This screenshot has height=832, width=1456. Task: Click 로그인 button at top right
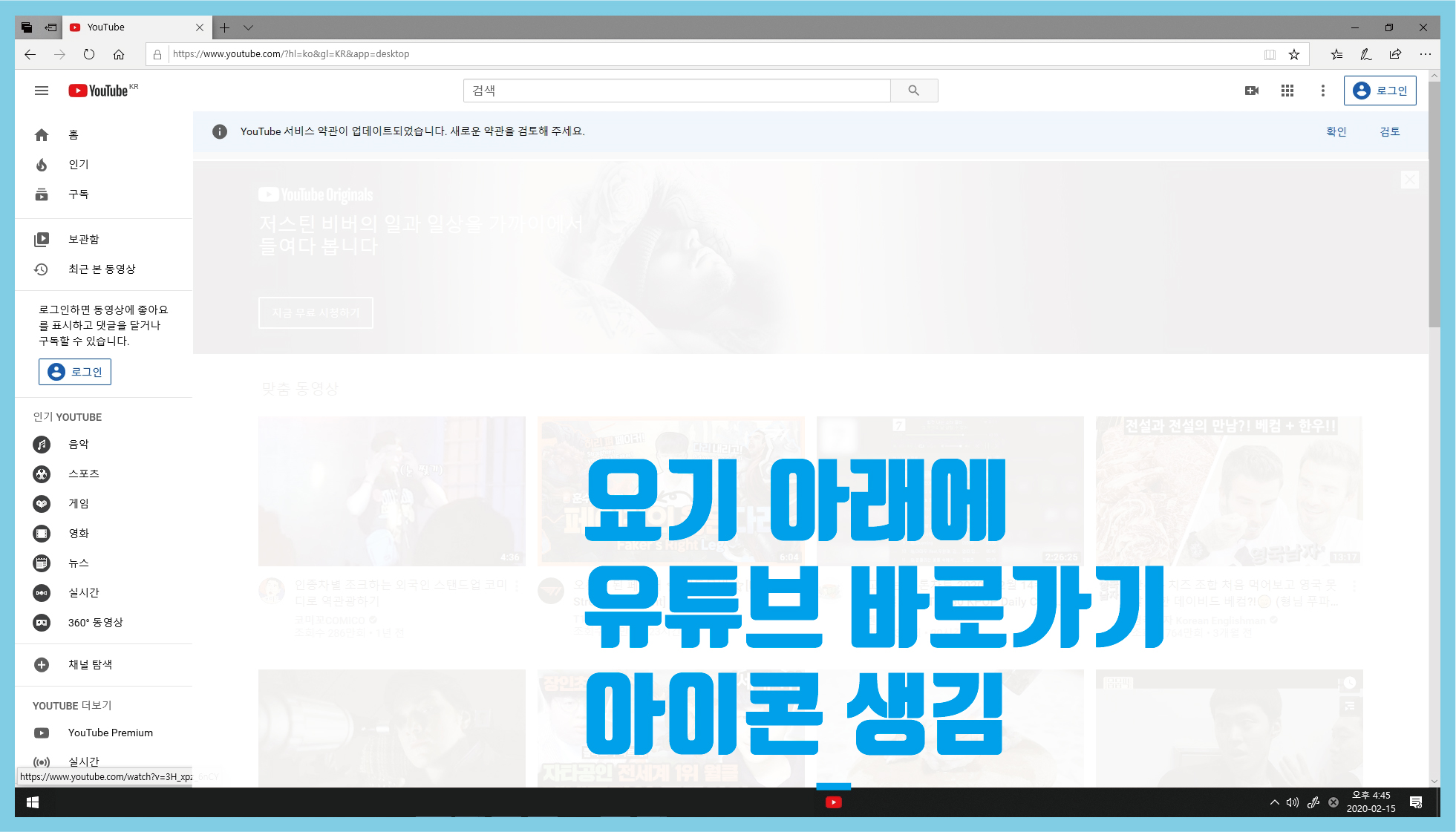pyautogui.click(x=1380, y=91)
